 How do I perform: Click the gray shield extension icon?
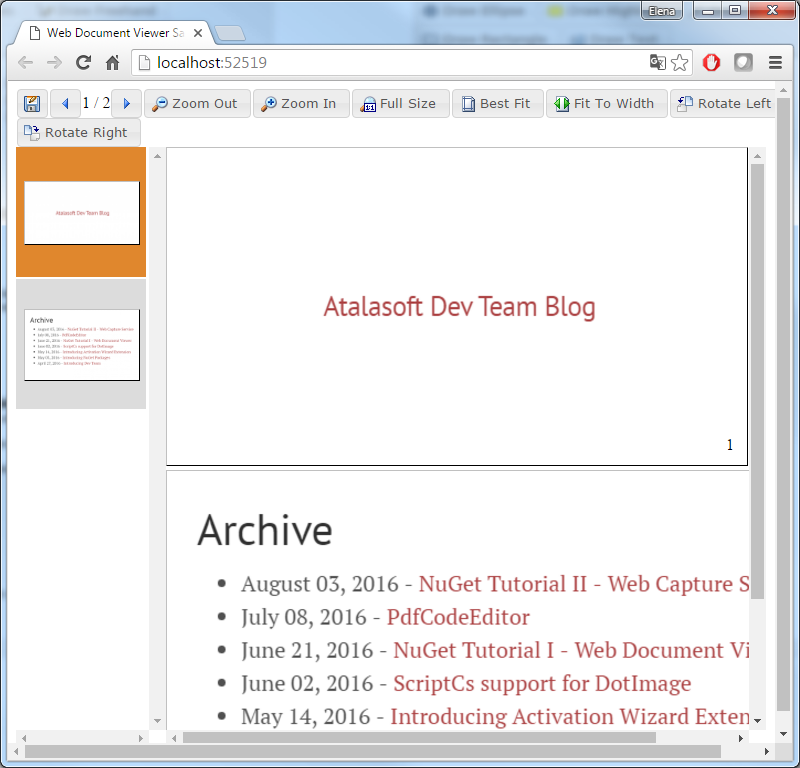[743, 63]
